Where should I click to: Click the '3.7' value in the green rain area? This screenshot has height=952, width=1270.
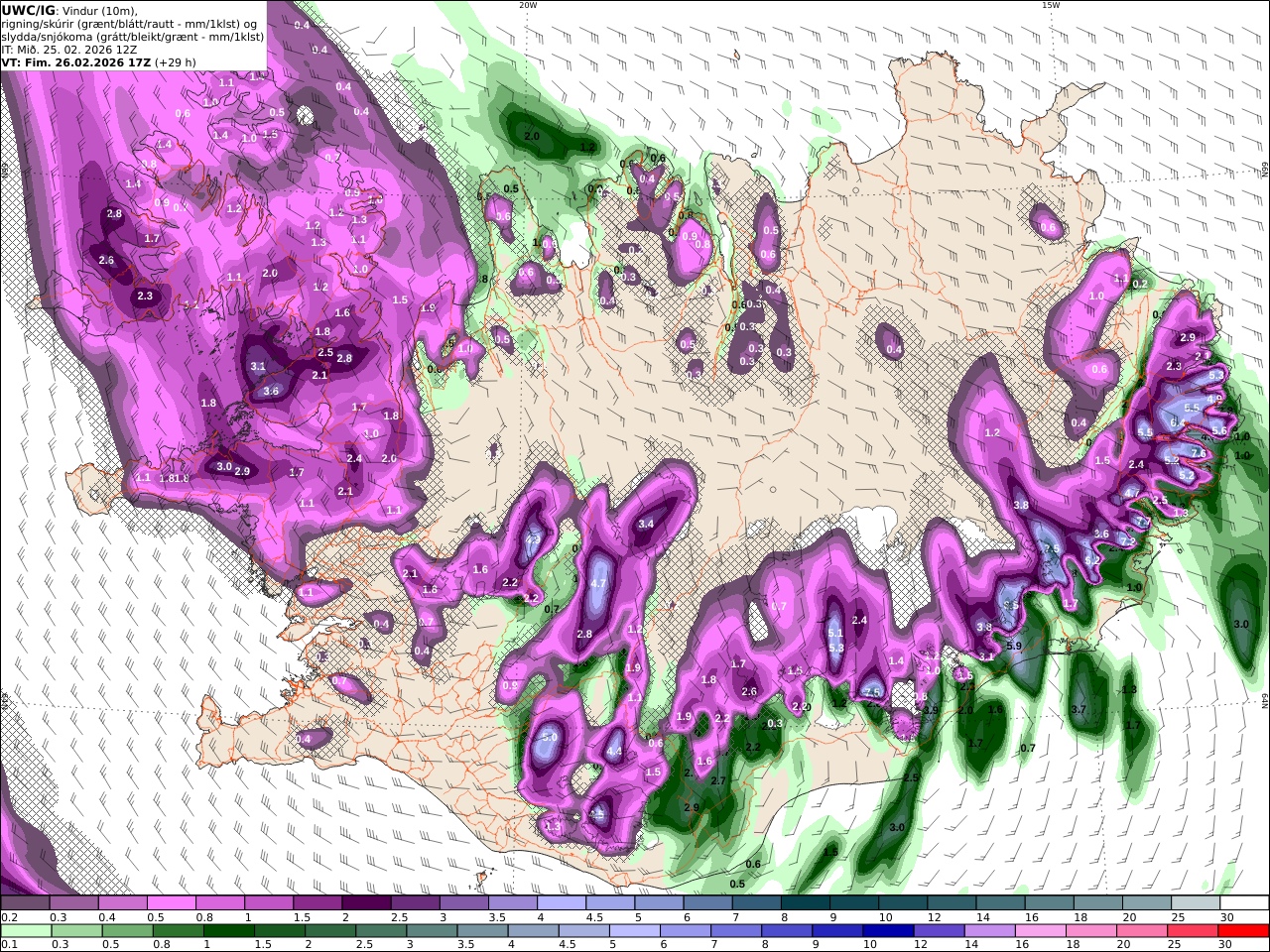click(1080, 709)
